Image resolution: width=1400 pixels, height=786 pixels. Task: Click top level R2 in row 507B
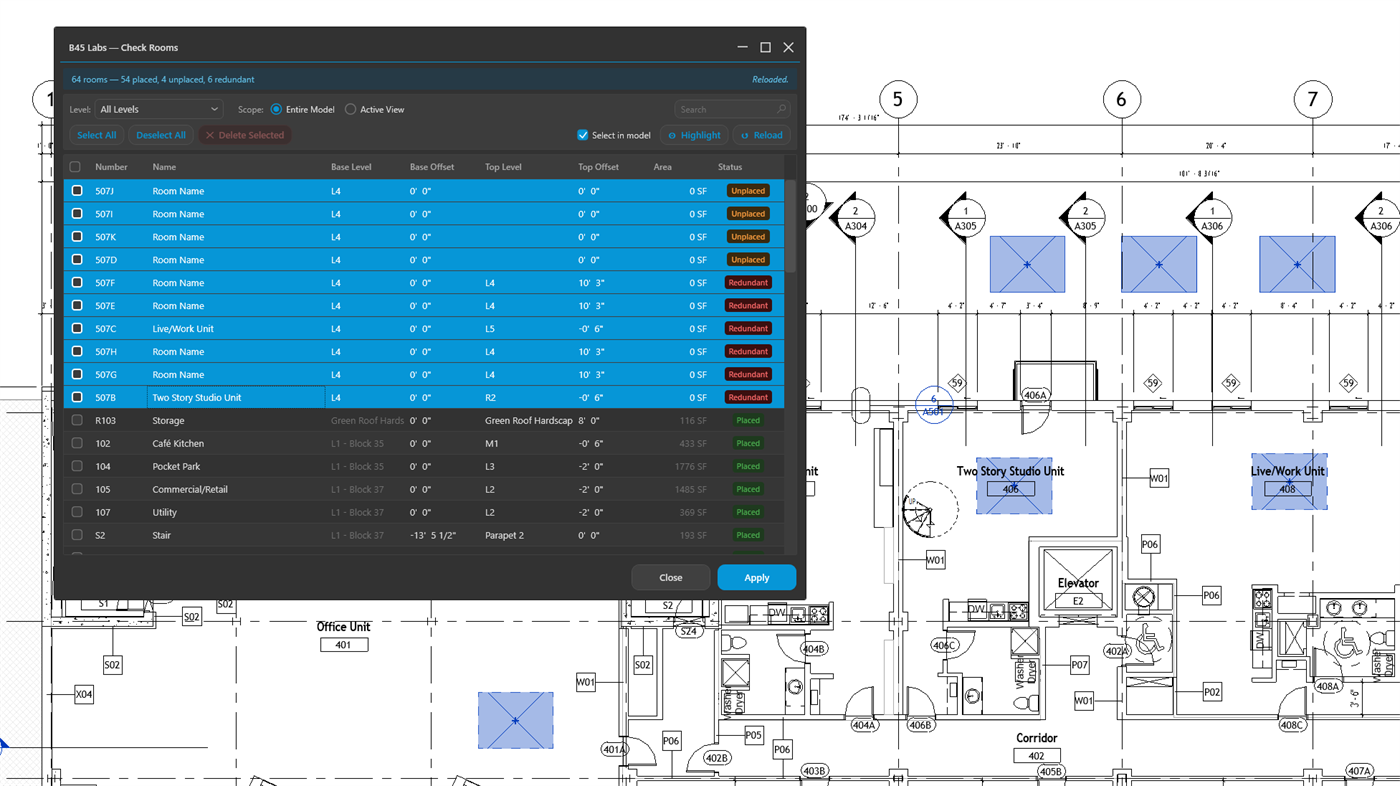tap(491, 398)
